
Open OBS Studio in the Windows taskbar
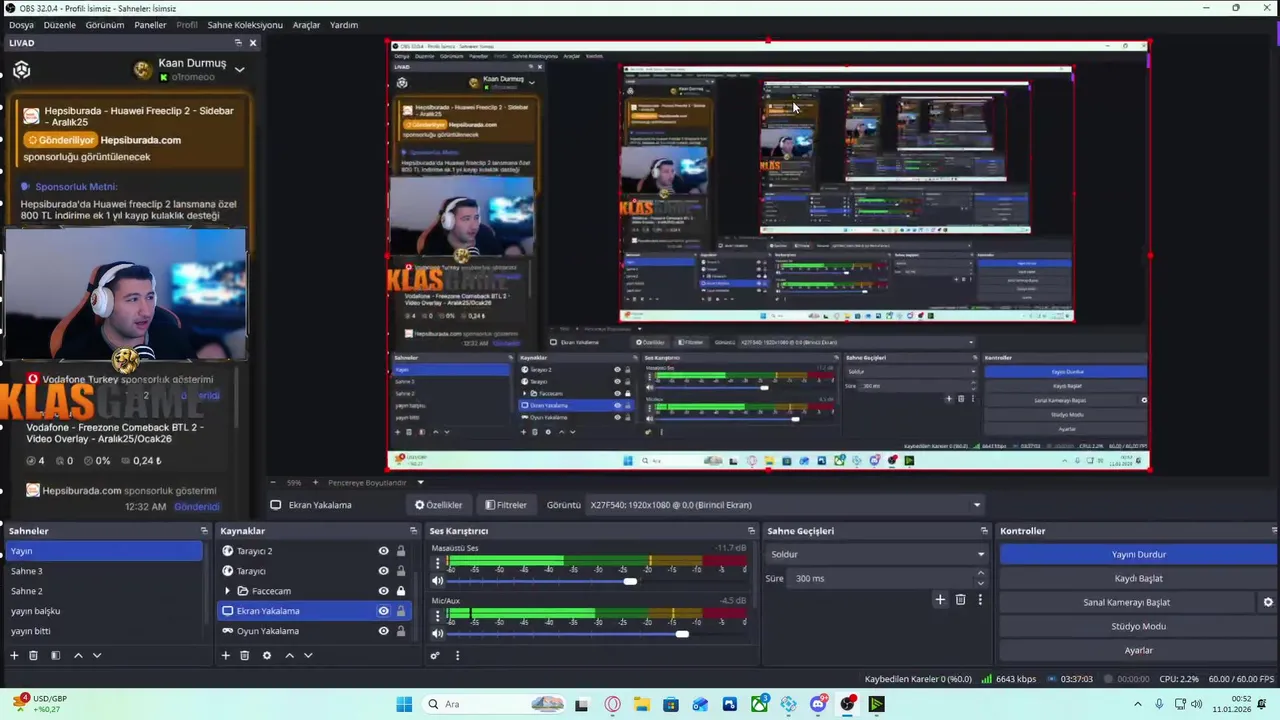click(848, 704)
